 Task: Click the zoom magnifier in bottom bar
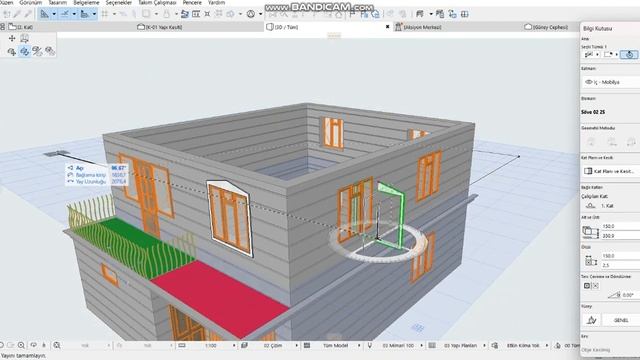click(21, 345)
